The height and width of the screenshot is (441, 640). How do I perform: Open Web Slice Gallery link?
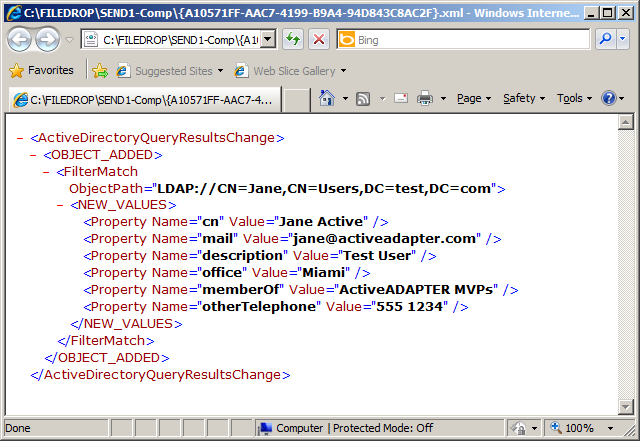point(285,71)
